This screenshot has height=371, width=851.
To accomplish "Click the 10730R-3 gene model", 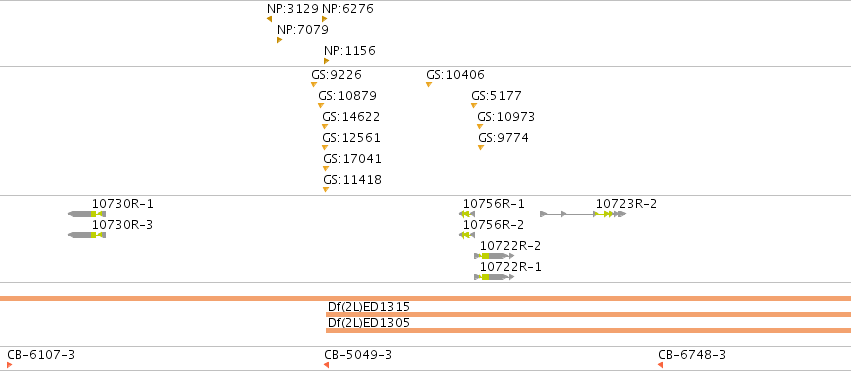I will point(87,235).
